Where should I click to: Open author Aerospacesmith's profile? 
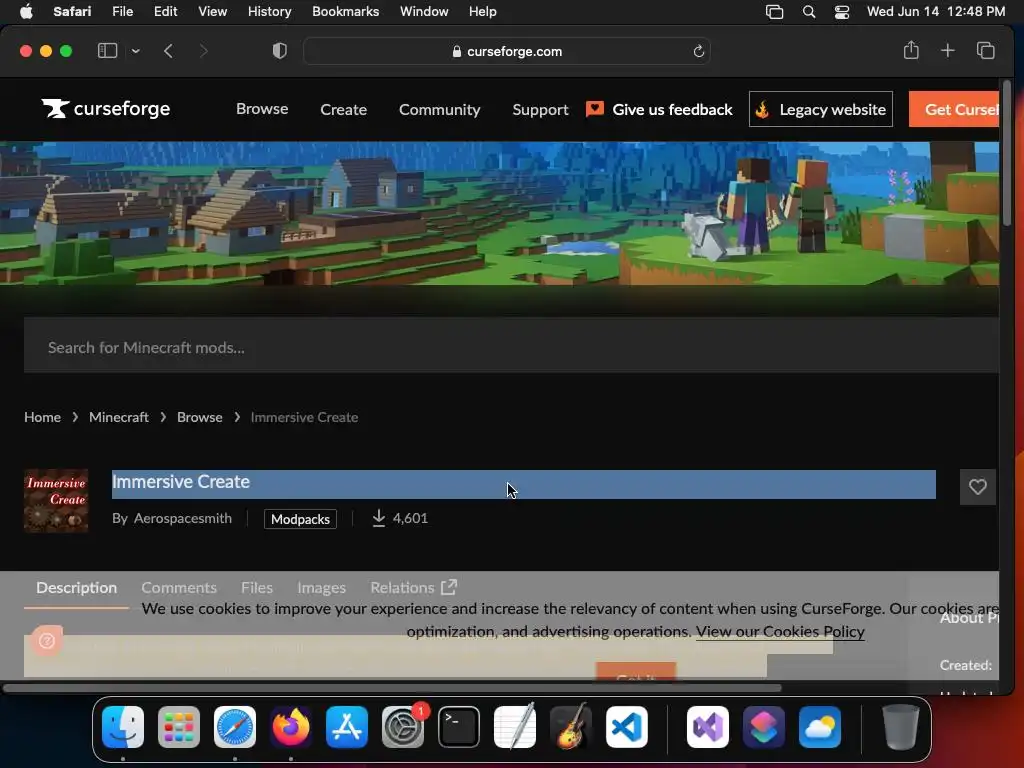tap(183, 519)
